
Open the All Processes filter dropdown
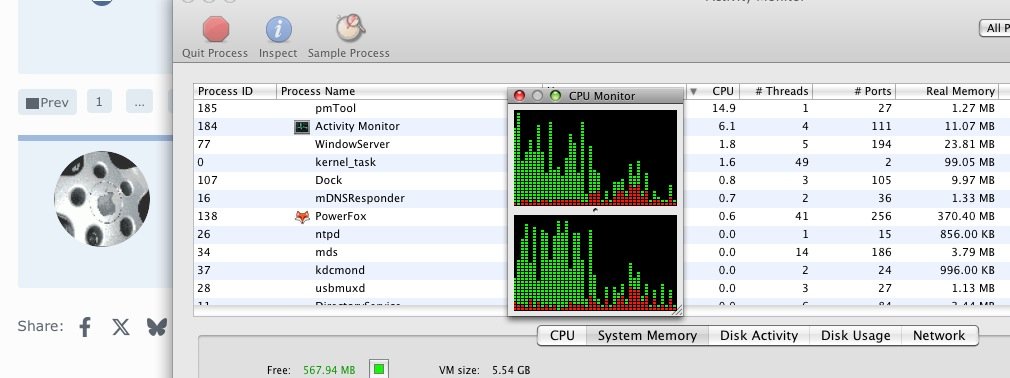point(994,28)
